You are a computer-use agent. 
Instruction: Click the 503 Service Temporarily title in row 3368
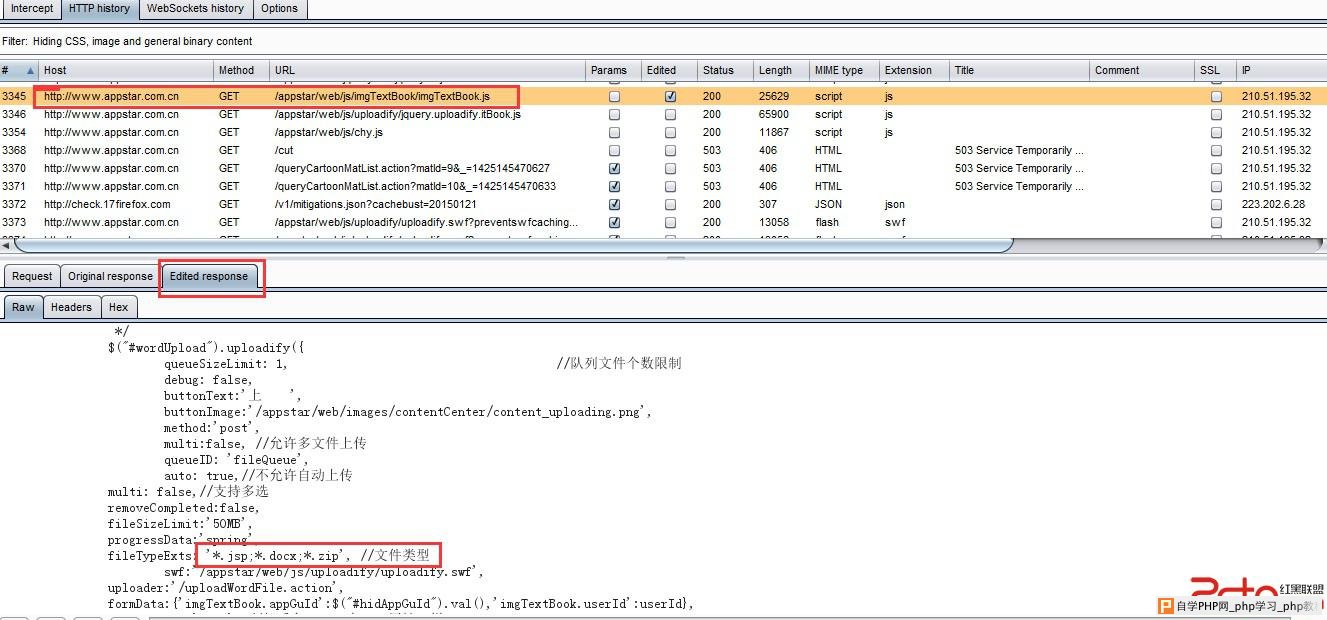click(x=1019, y=150)
